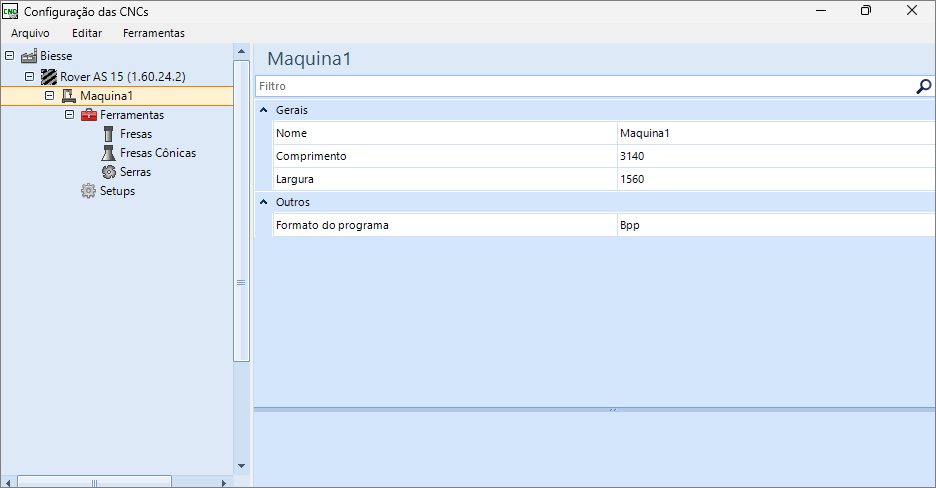Collapse the Gerais property group
The image size is (936, 488).
[x=263, y=110]
